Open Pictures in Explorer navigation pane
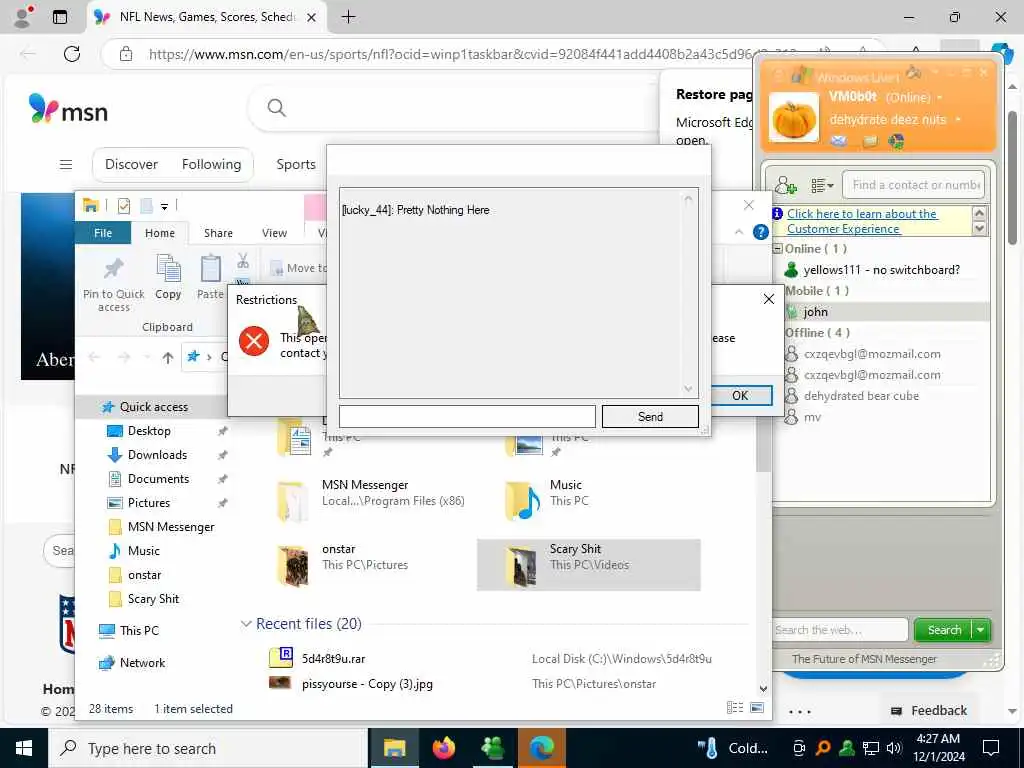Screen dimensions: 1024x768 click(148, 503)
